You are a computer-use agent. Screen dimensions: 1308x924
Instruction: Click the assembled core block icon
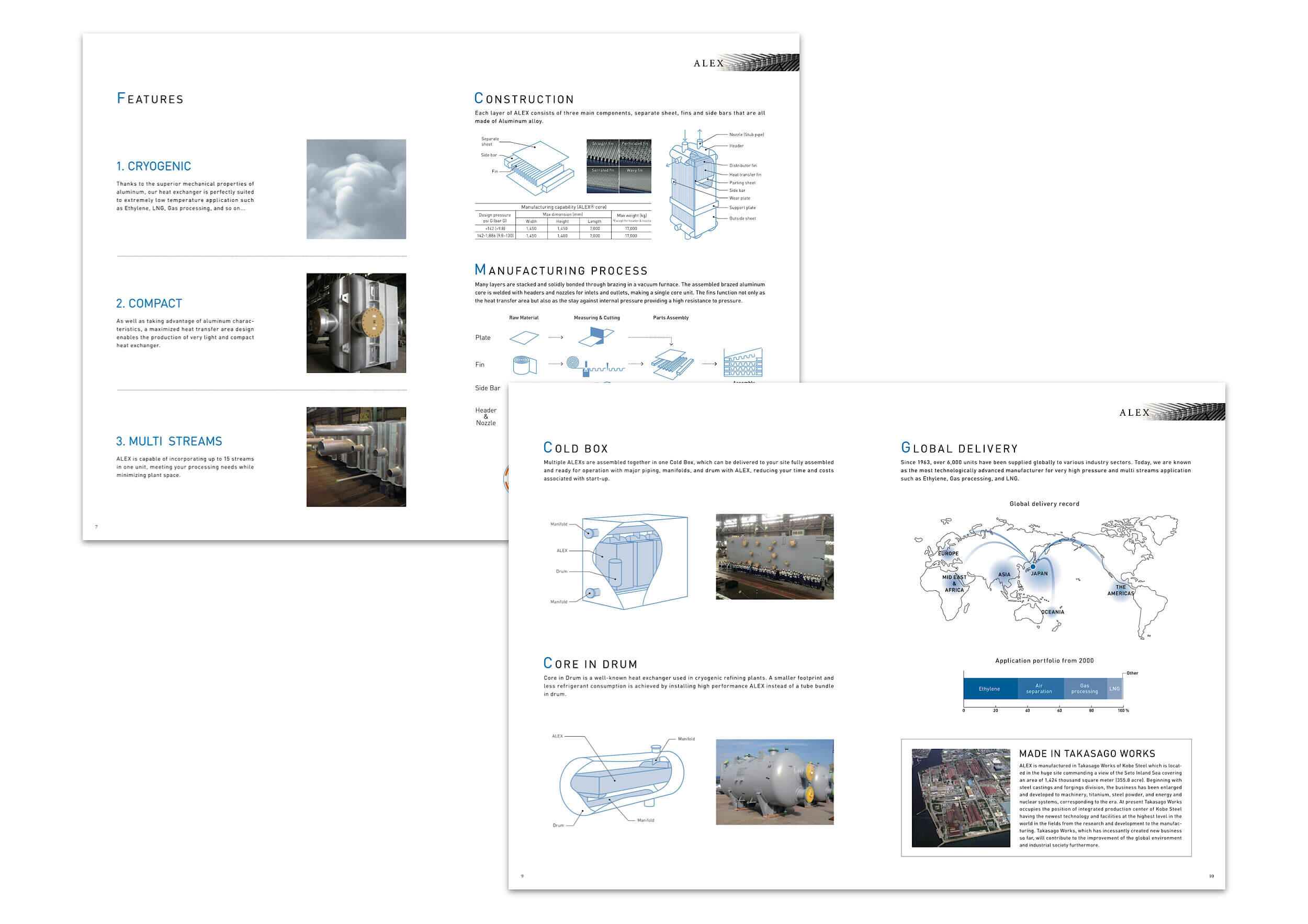click(743, 363)
